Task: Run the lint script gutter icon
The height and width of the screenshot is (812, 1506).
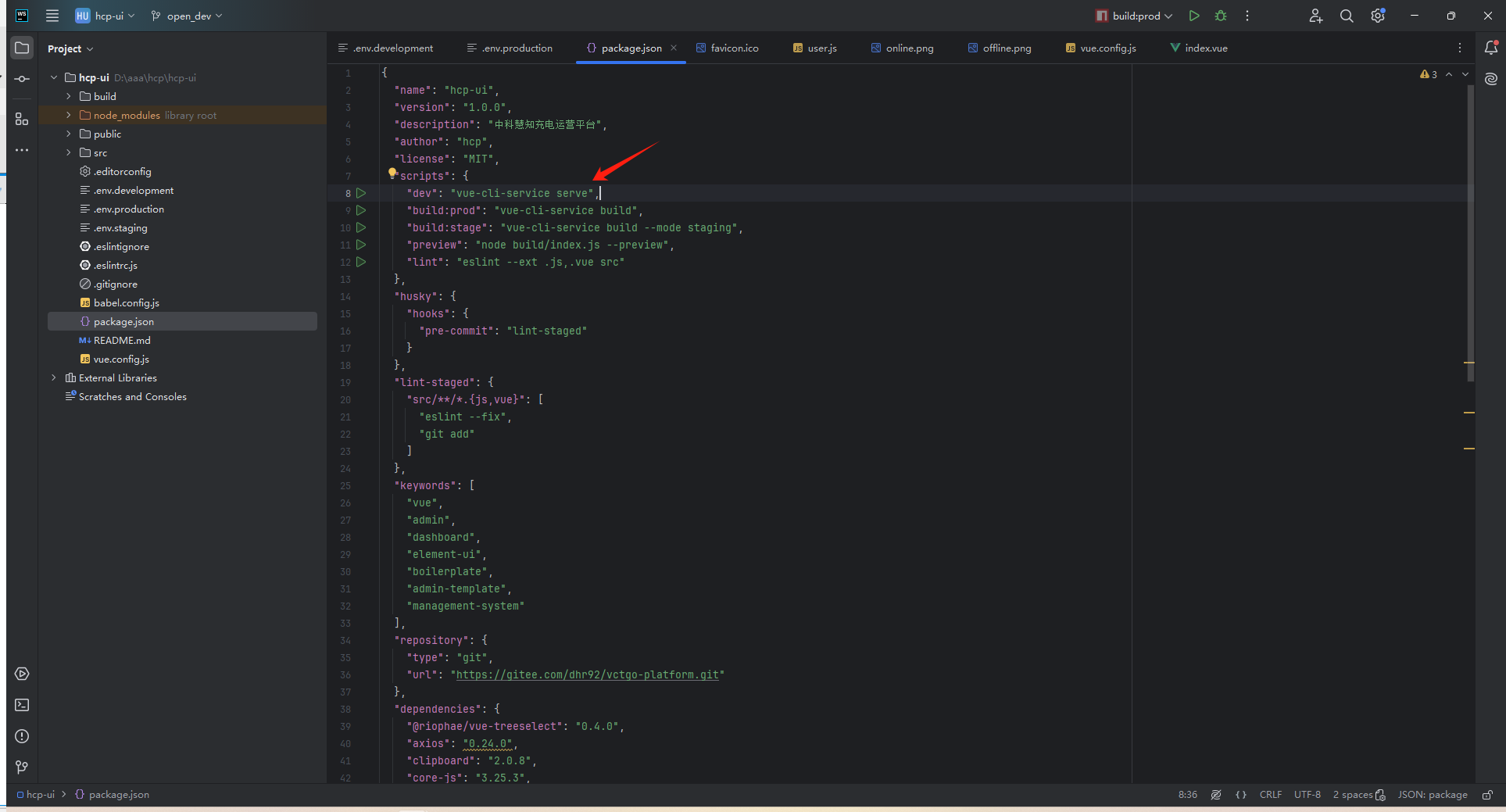Action: pyautogui.click(x=361, y=262)
